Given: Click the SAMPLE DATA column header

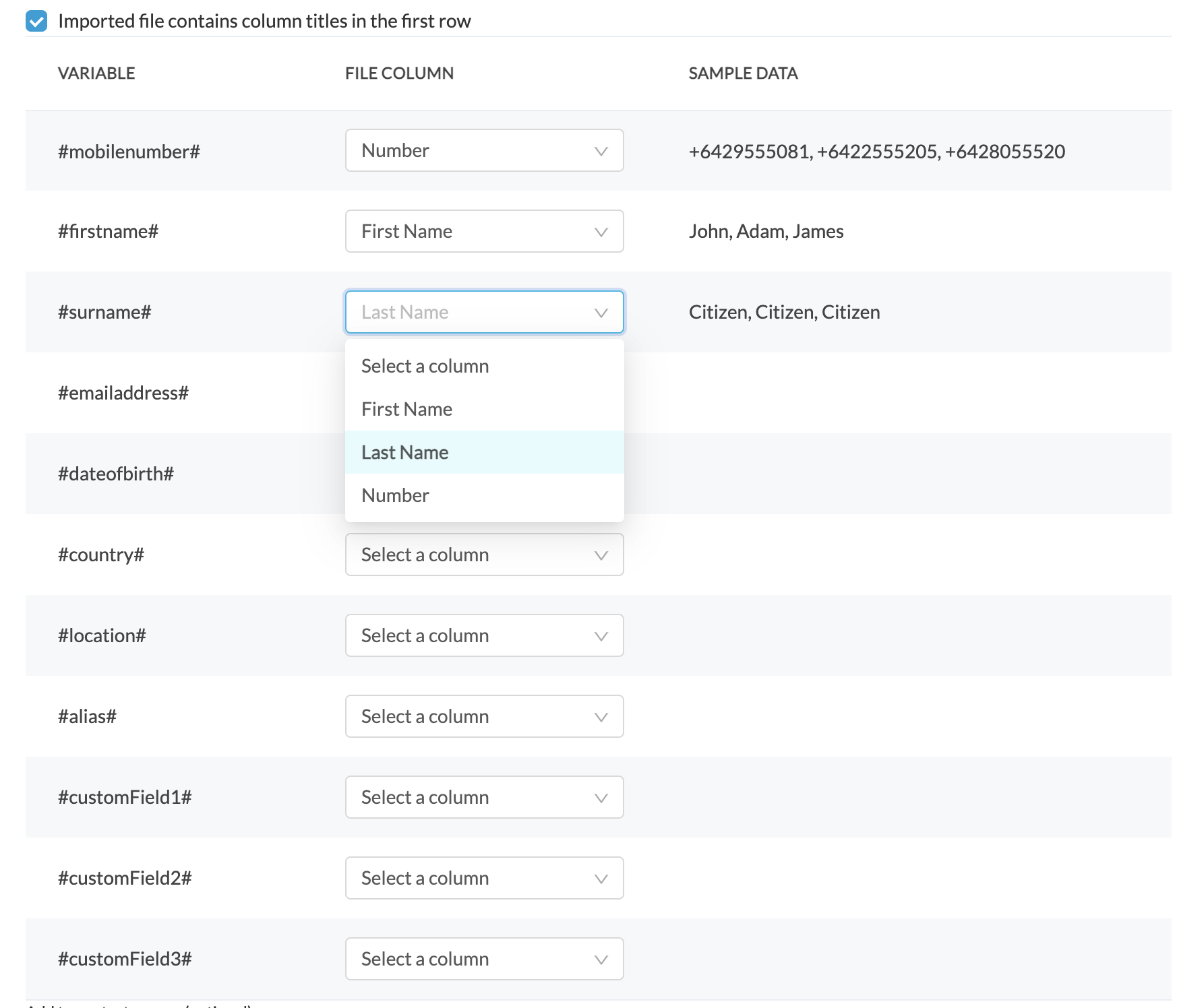Looking at the screenshot, I should pos(743,73).
